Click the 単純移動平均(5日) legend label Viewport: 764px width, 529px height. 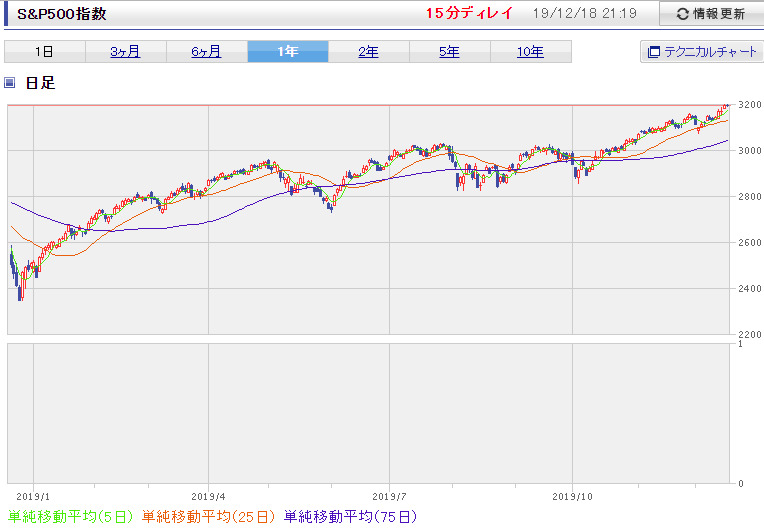[x=70, y=517]
